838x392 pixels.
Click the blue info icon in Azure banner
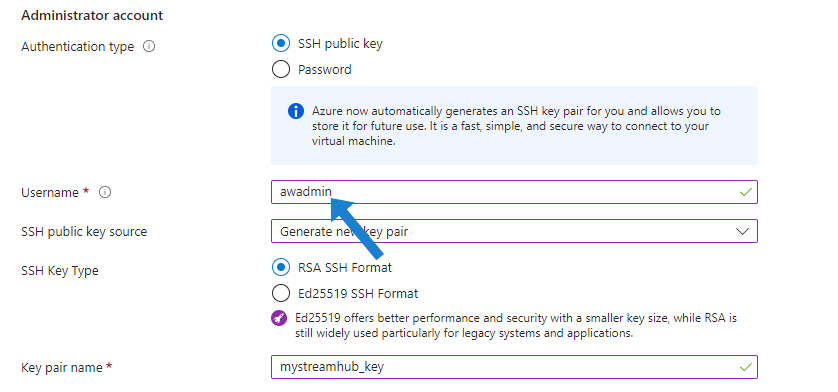[x=296, y=111]
